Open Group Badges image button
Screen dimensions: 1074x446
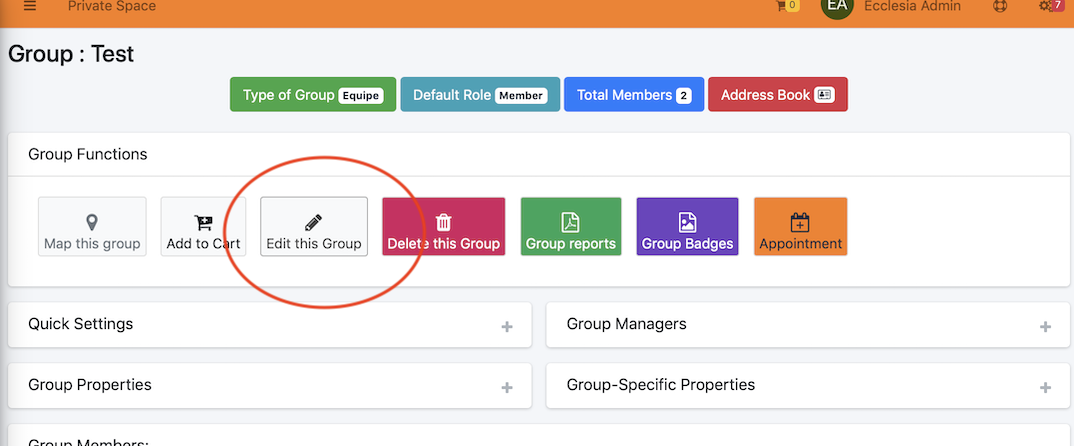pyautogui.click(x=687, y=227)
